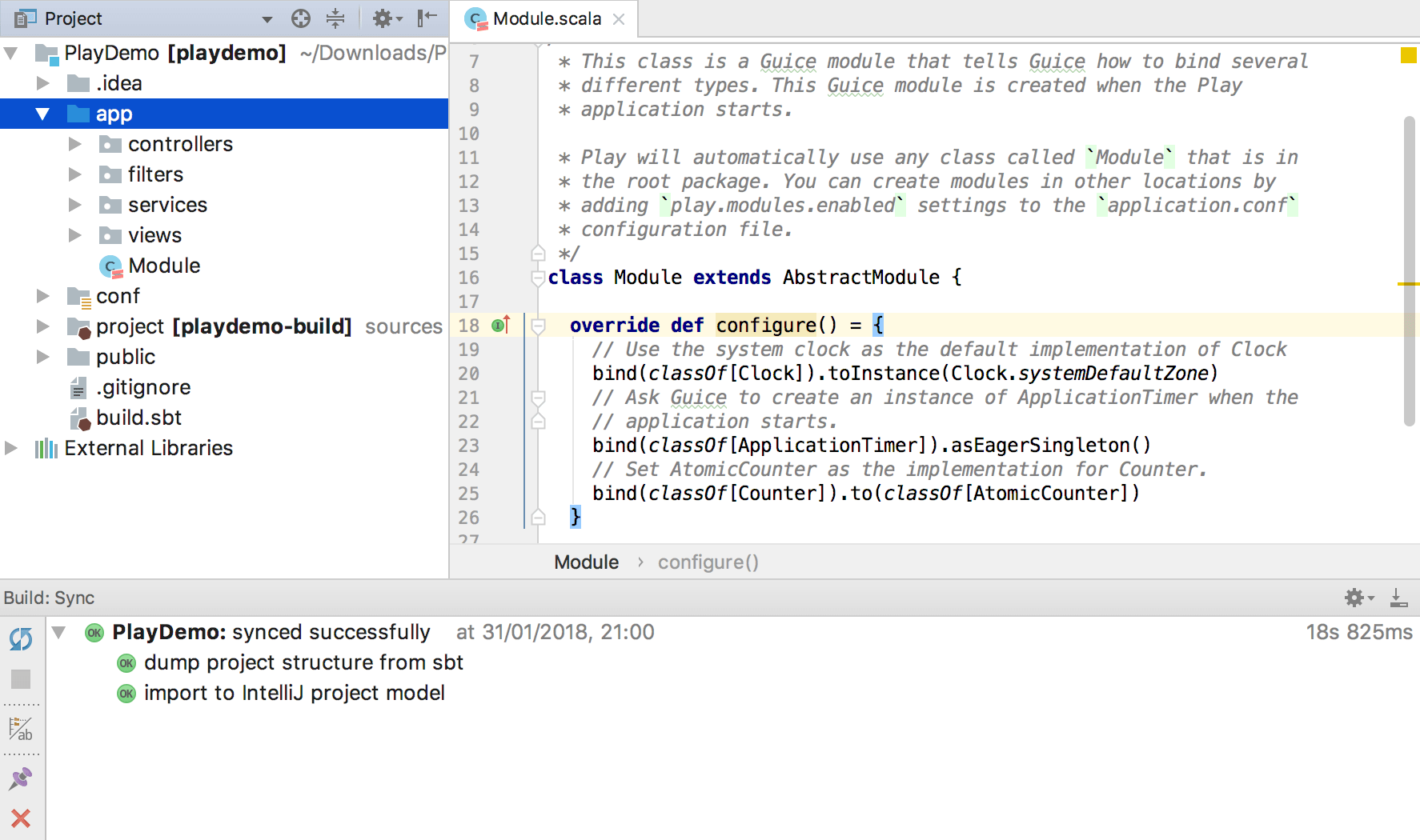
Task: Click the Reimport sync refresh icon
Action: pyautogui.click(x=21, y=638)
